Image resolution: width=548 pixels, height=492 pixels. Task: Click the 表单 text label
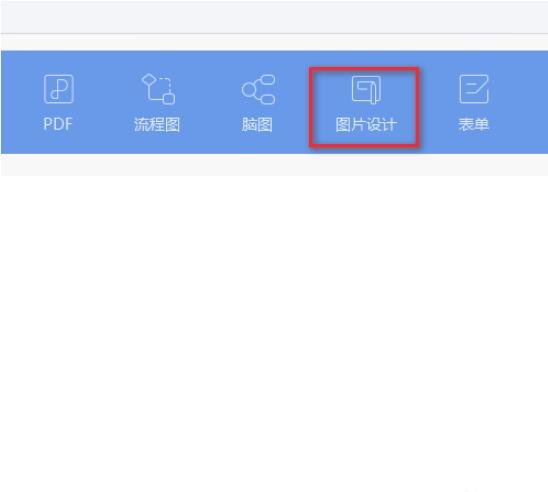474,124
